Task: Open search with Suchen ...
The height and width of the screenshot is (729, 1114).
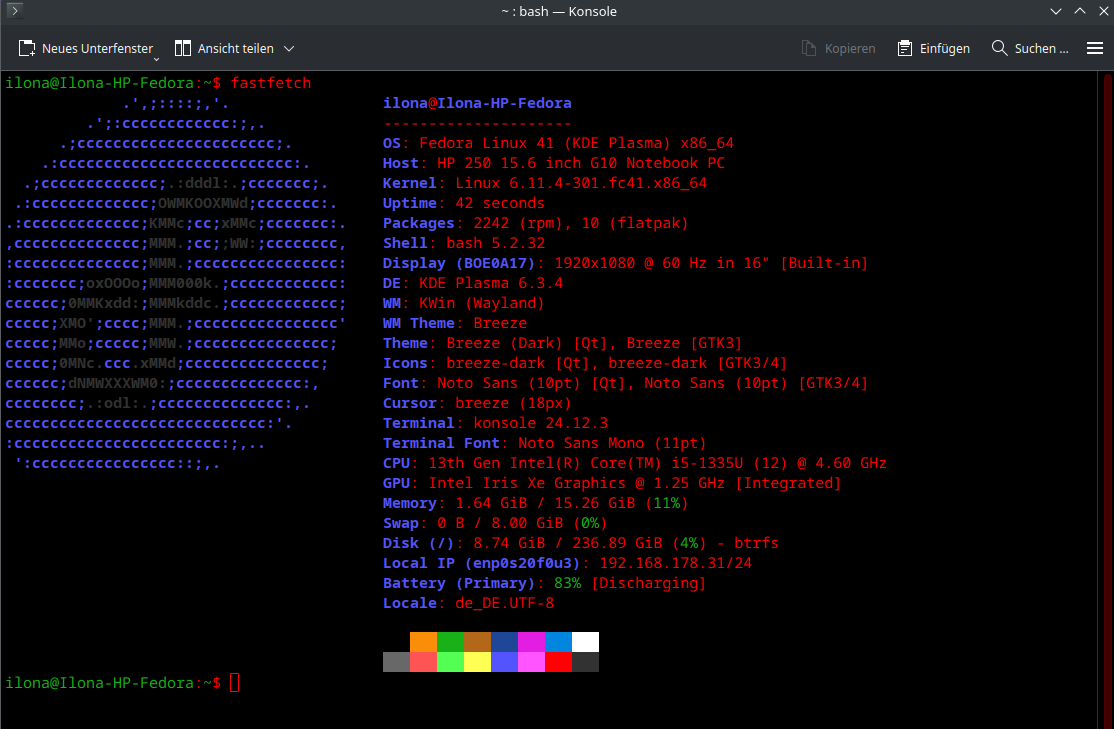Action: click(1030, 48)
